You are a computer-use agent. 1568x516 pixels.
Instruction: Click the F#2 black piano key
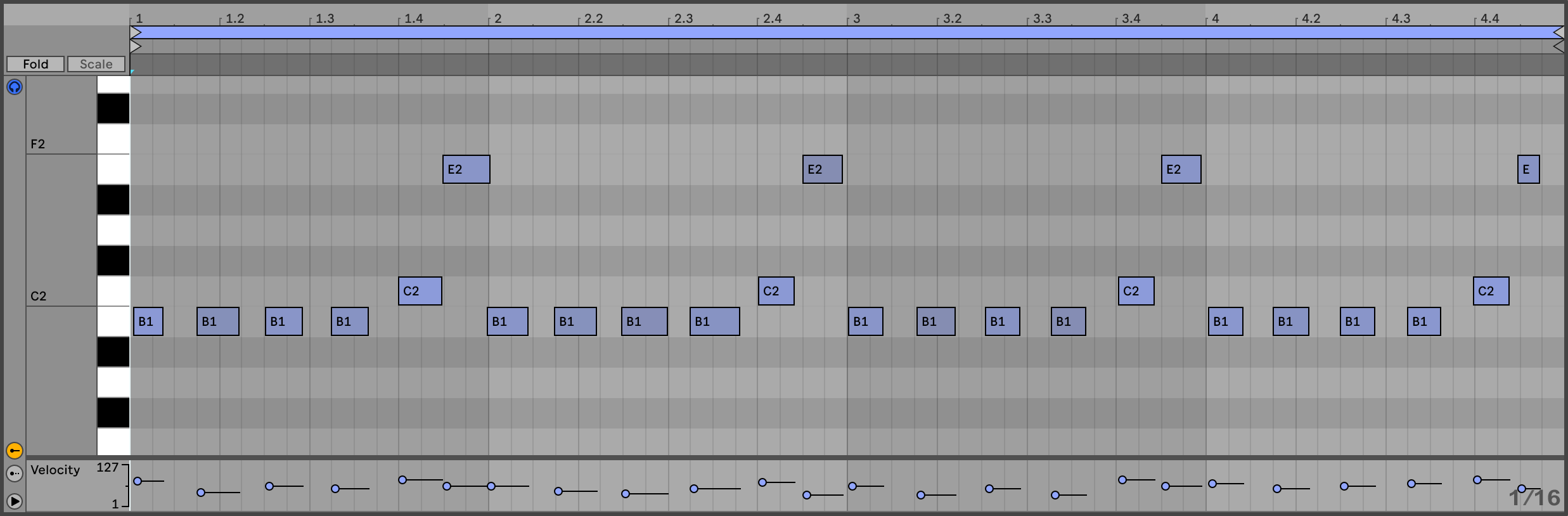[113, 108]
